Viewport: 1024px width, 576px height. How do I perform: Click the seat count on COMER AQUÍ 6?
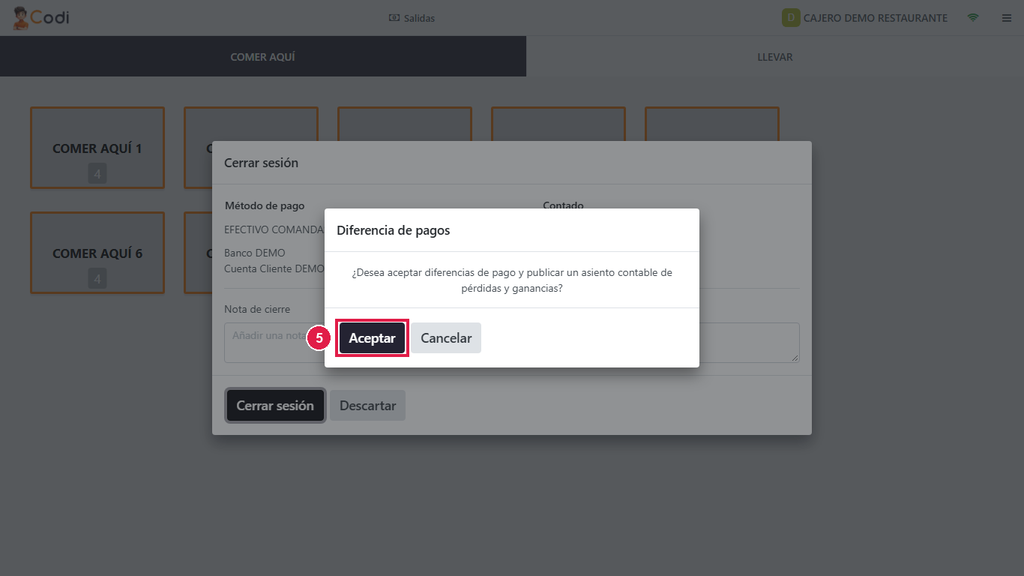coord(97,279)
